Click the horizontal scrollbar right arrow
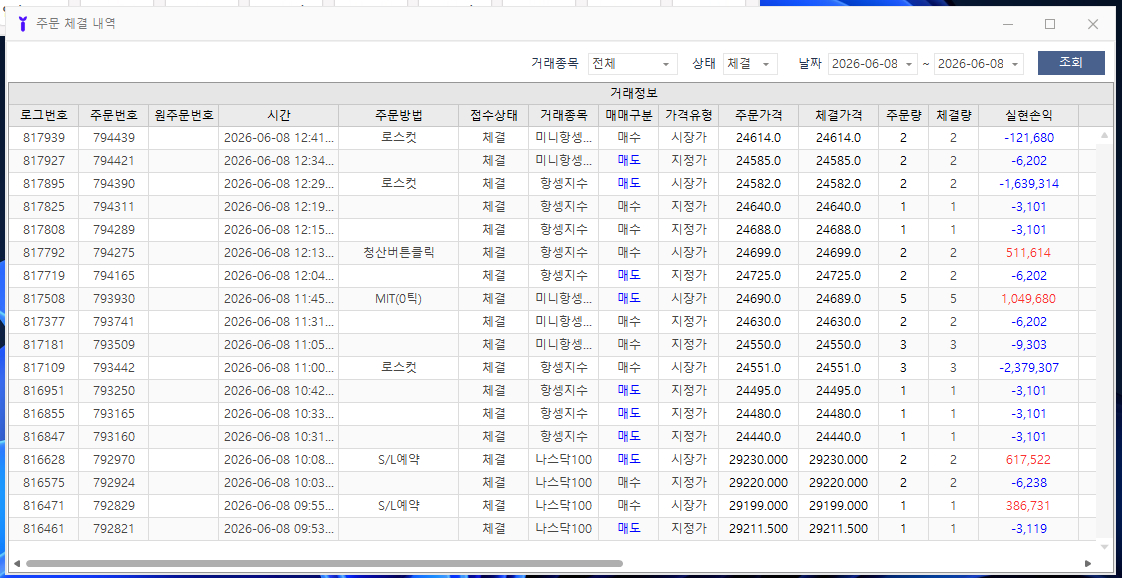Image resolution: width=1122 pixels, height=578 pixels. click(1088, 564)
